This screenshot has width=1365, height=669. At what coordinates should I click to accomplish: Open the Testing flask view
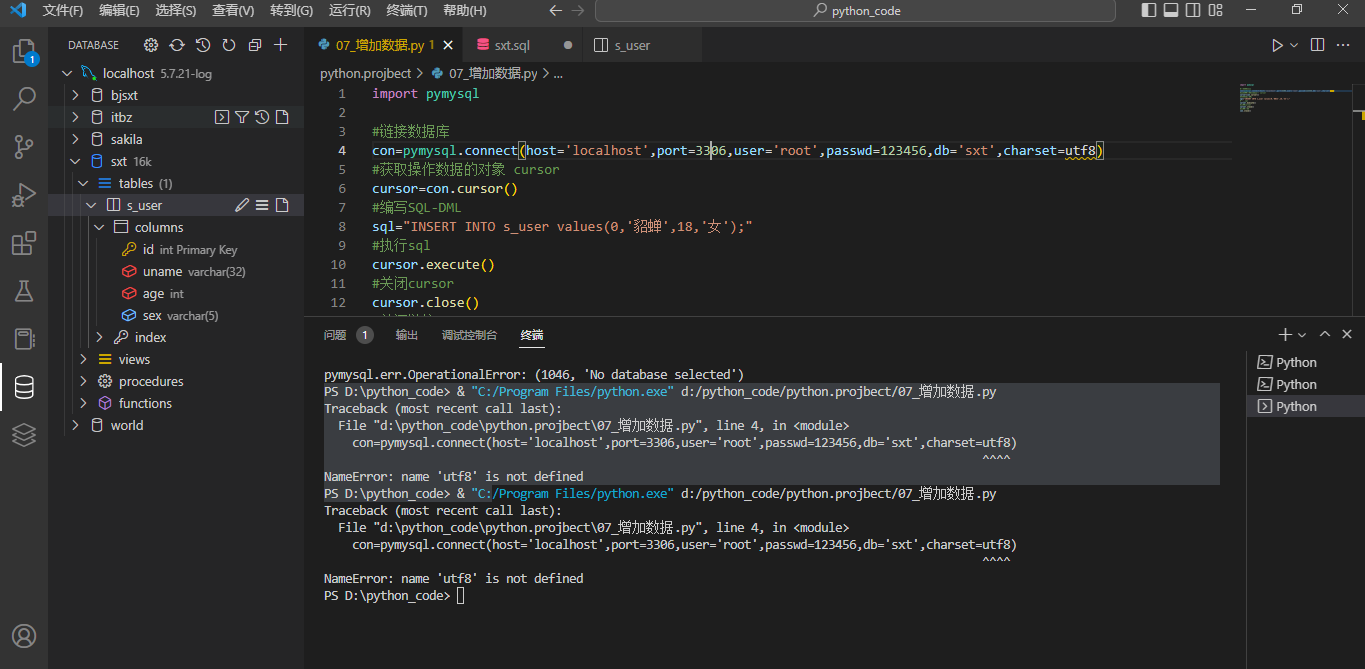[x=24, y=291]
